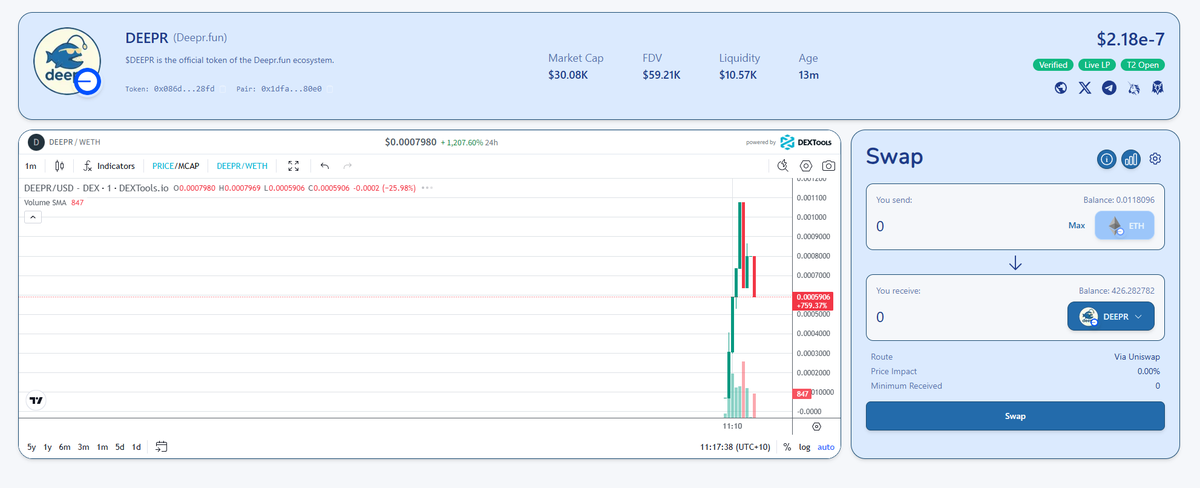Open the timezone selector showing UTC+10
Viewport: 1200px width, 488px height.
point(736,447)
